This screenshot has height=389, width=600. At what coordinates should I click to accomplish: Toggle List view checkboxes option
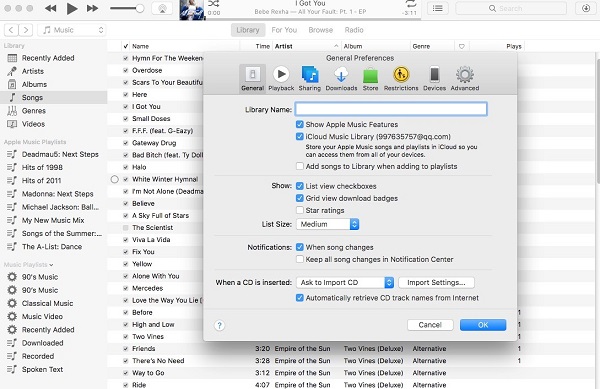tap(300, 186)
